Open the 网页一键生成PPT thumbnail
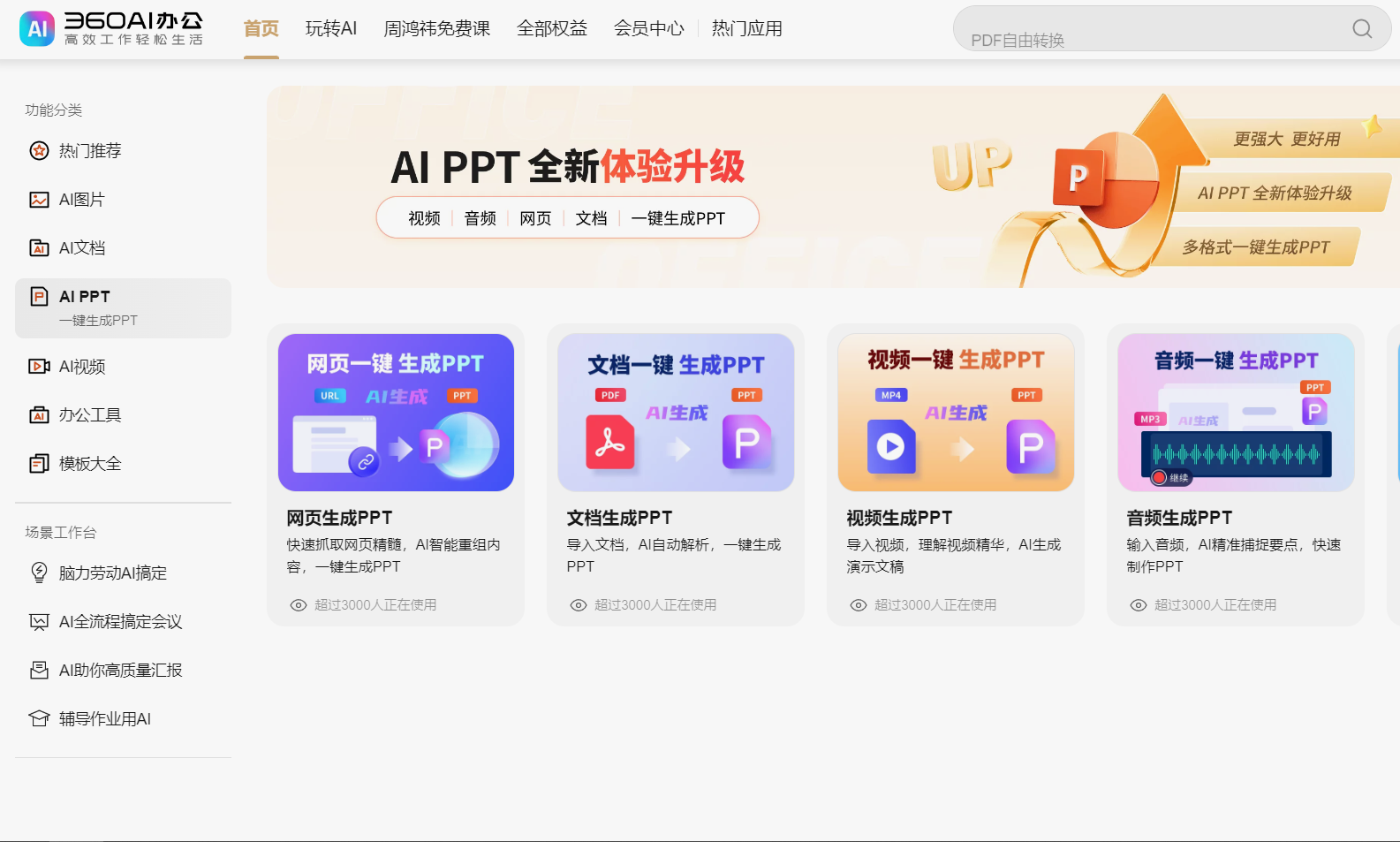The width and height of the screenshot is (1400, 842). tap(396, 413)
